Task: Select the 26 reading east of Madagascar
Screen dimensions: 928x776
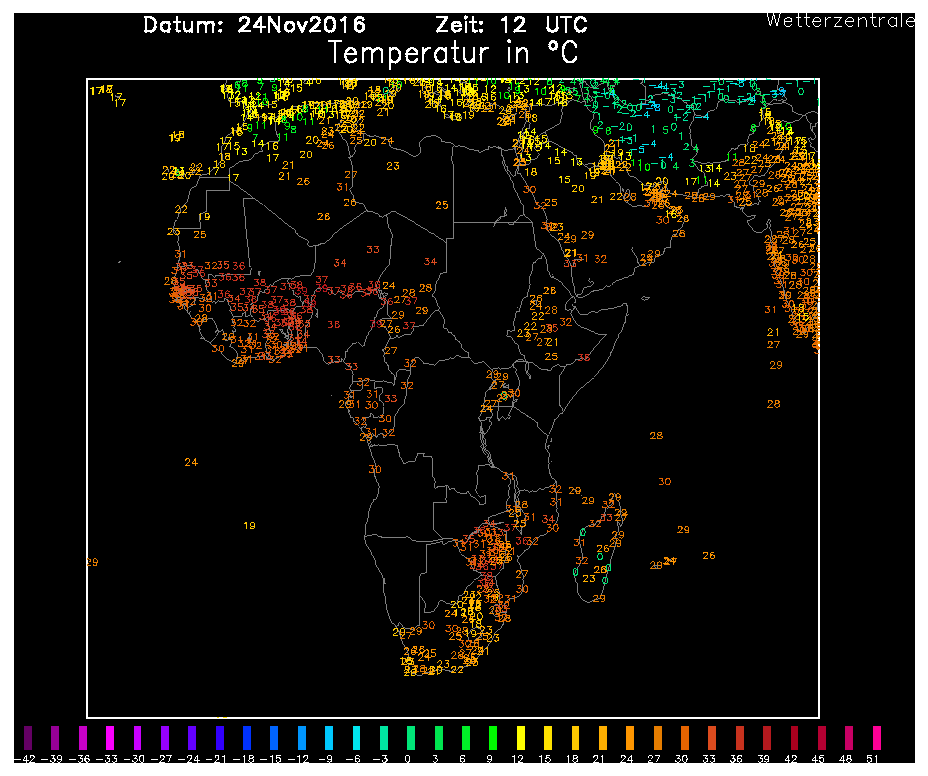Action: click(x=709, y=555)
